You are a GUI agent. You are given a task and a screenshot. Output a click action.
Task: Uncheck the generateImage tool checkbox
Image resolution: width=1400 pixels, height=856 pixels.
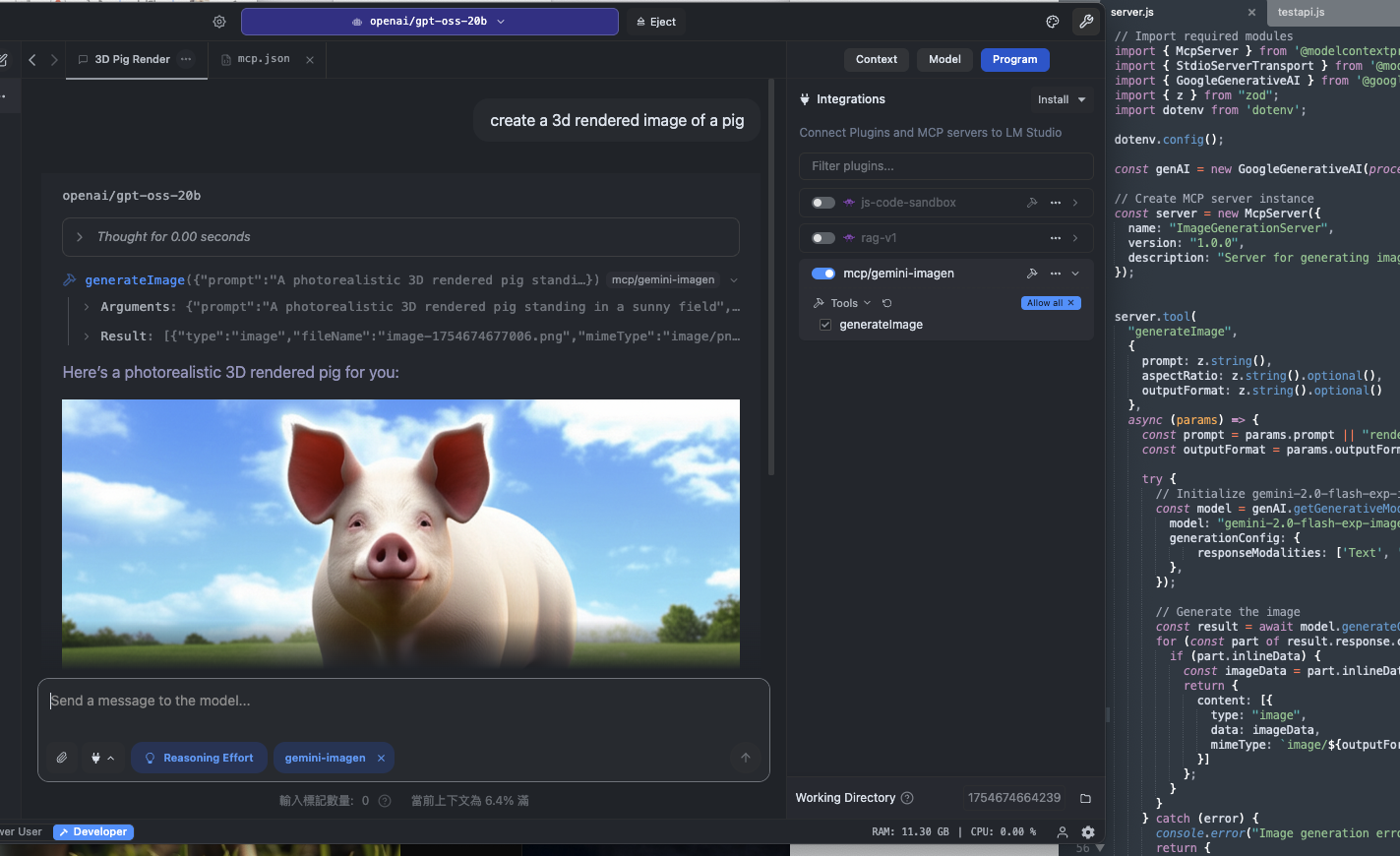click(825, 325)
